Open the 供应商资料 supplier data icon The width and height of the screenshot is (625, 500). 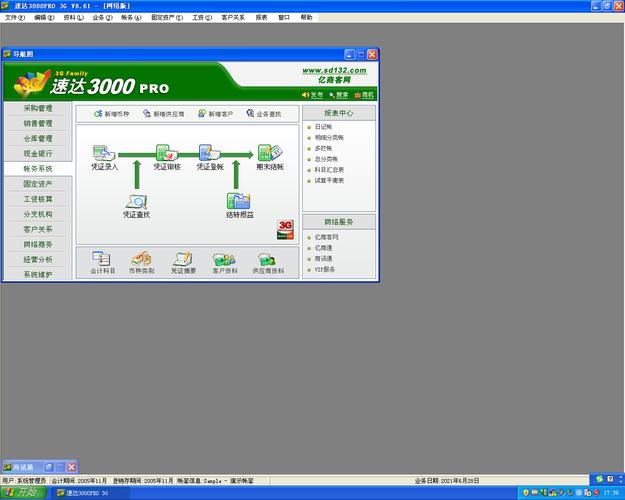[x=268, y=262]
